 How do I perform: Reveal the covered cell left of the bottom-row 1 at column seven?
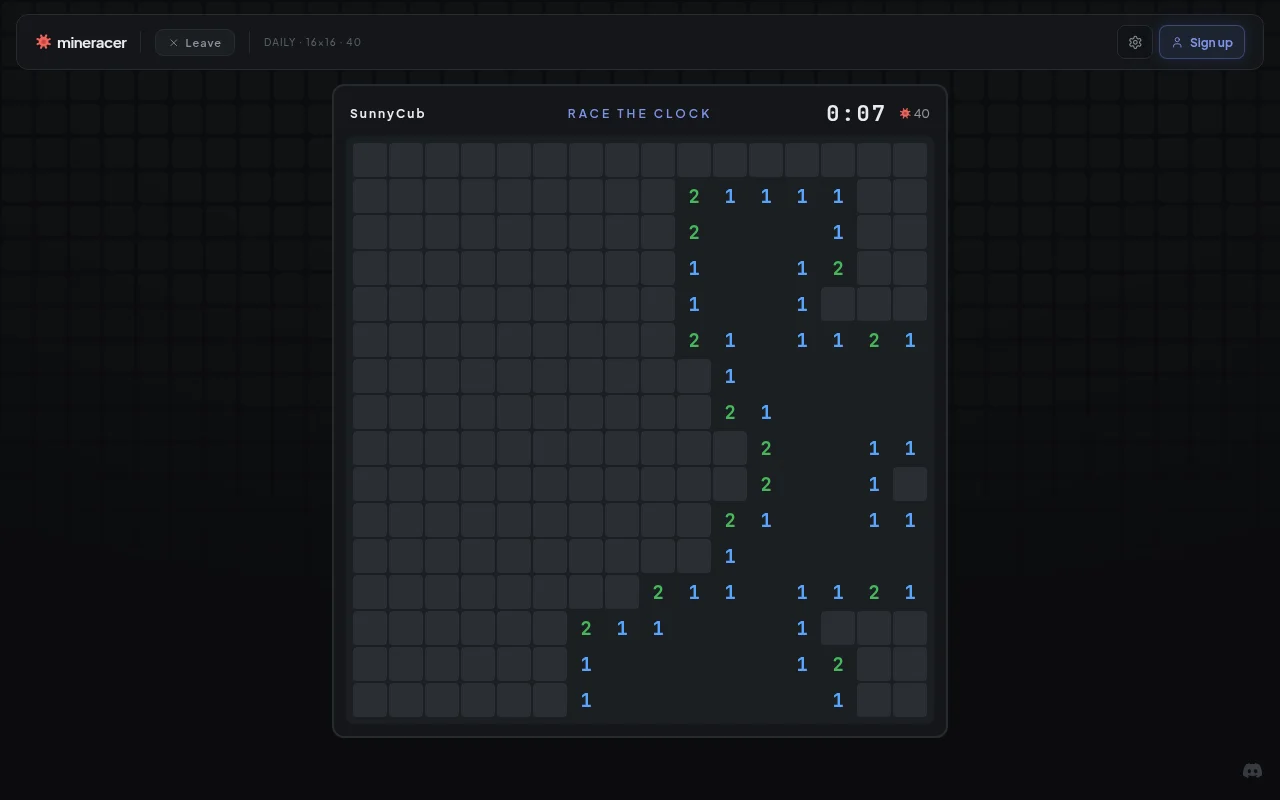pos(550,700)
